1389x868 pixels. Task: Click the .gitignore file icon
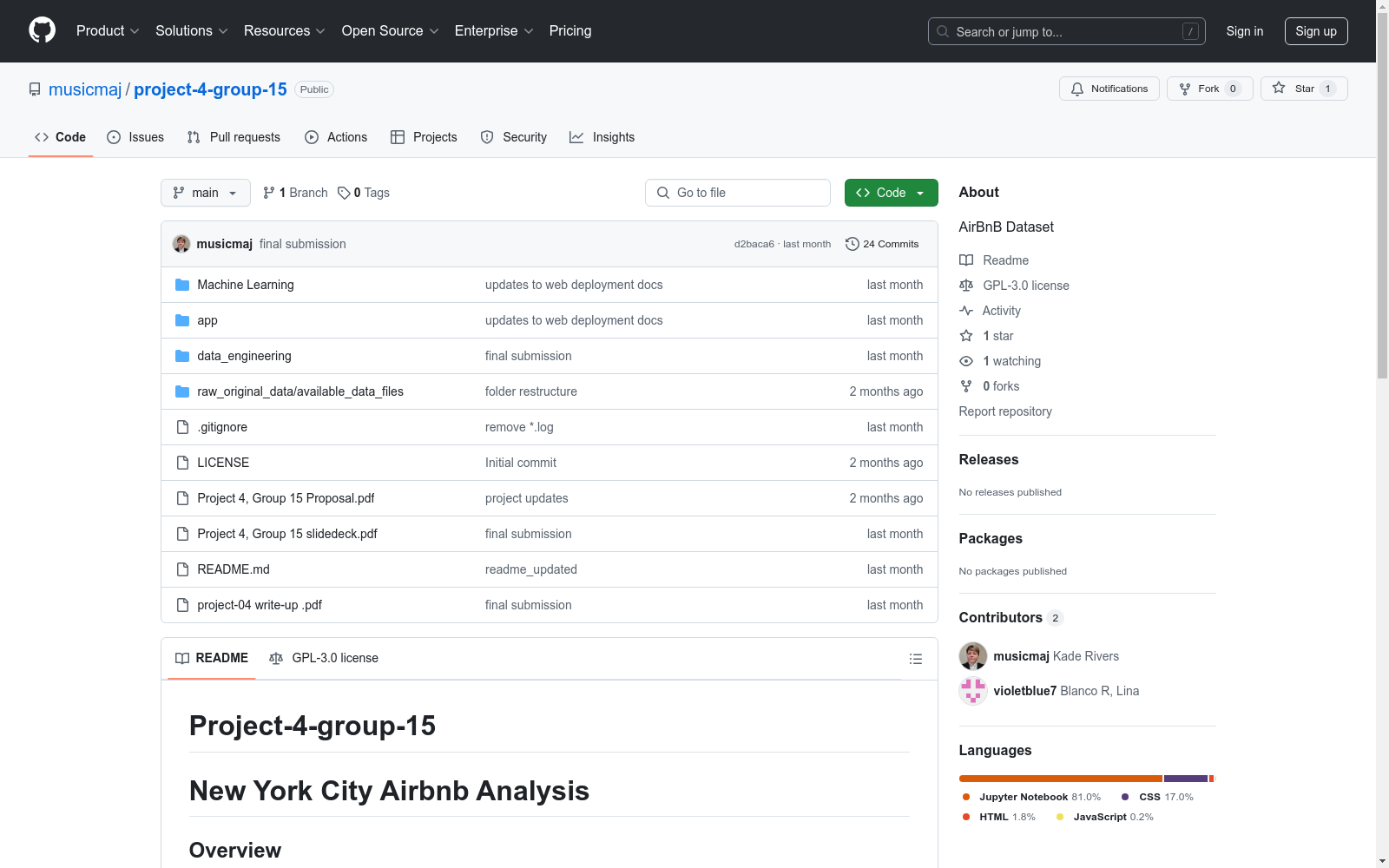point(182,427)
